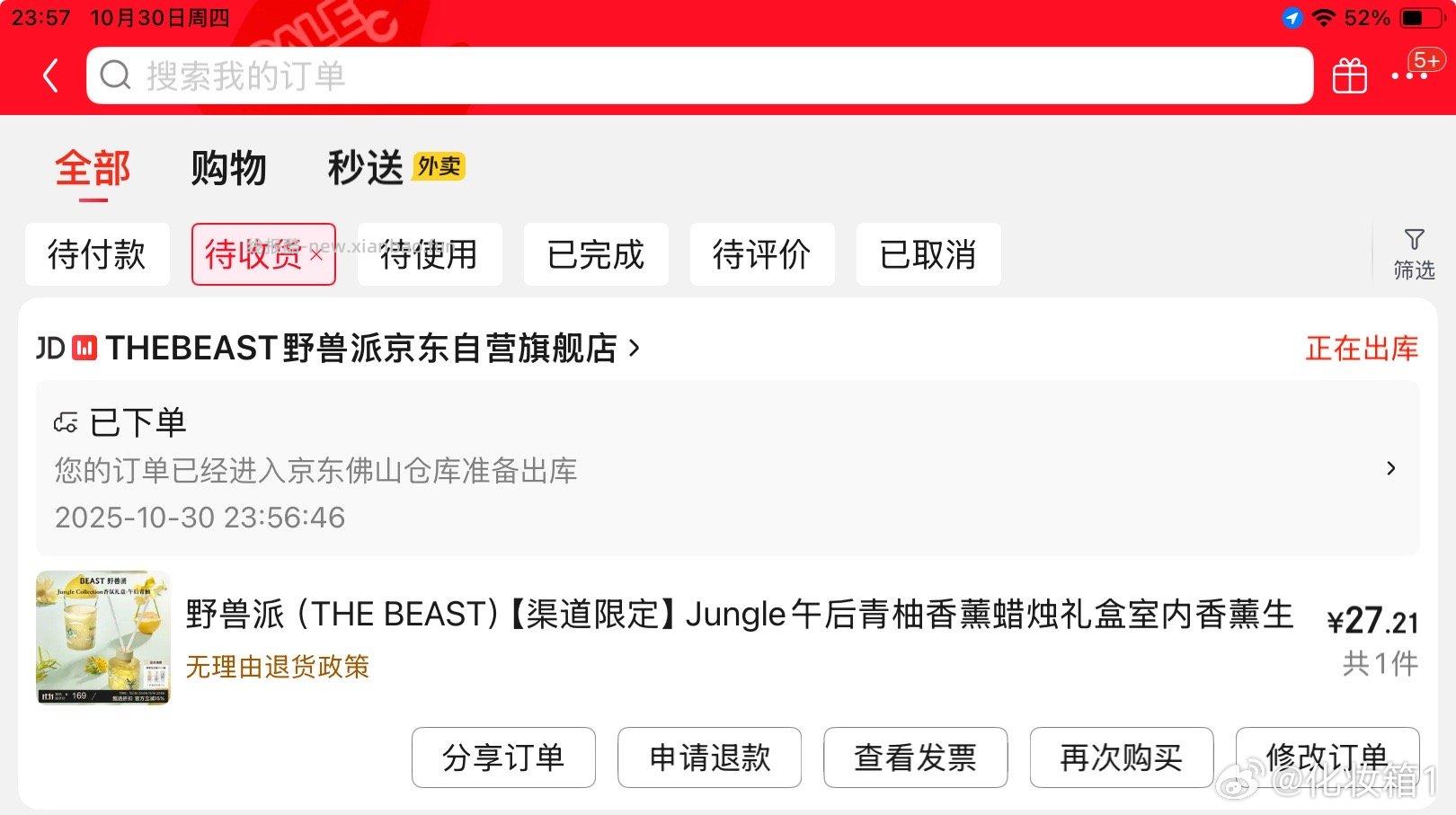Toggle the 待付款 filter chip
Screen dimensions: 1456x815
pos(97,254)
